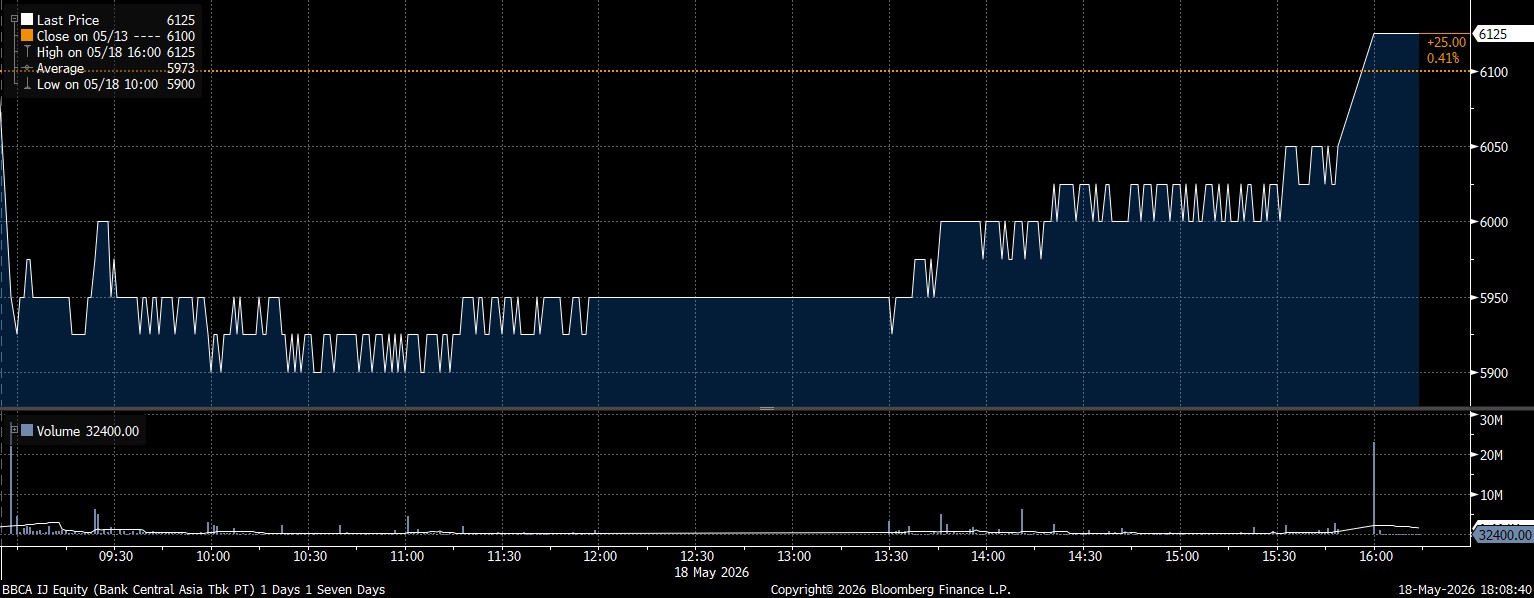Select the Average line icon in legend
Screen dimensions: 1534x598
[27, 68]
